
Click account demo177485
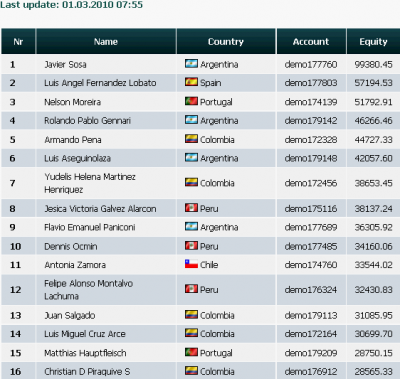pyautogui.click(x=311, y=247)
